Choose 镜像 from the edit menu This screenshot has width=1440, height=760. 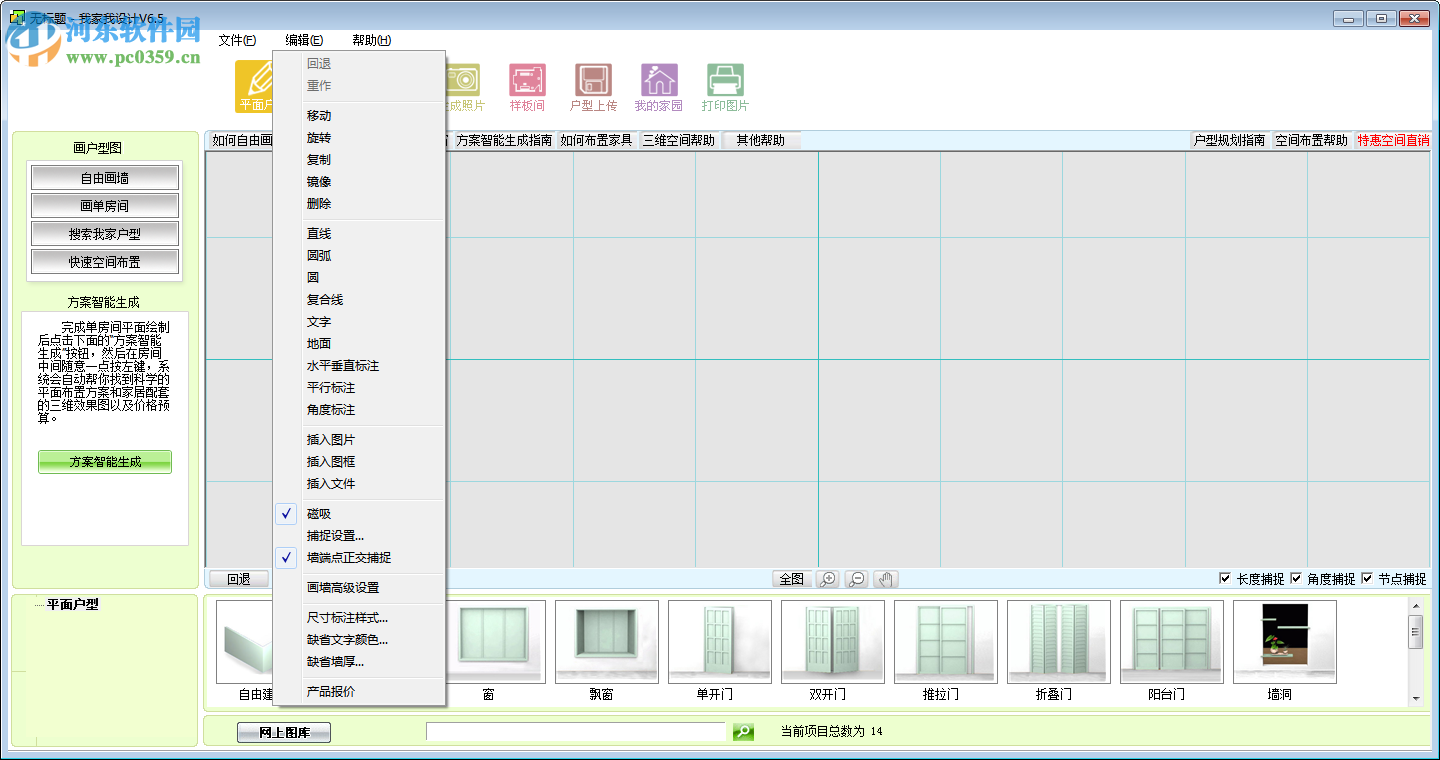click(x=360, y=182)
